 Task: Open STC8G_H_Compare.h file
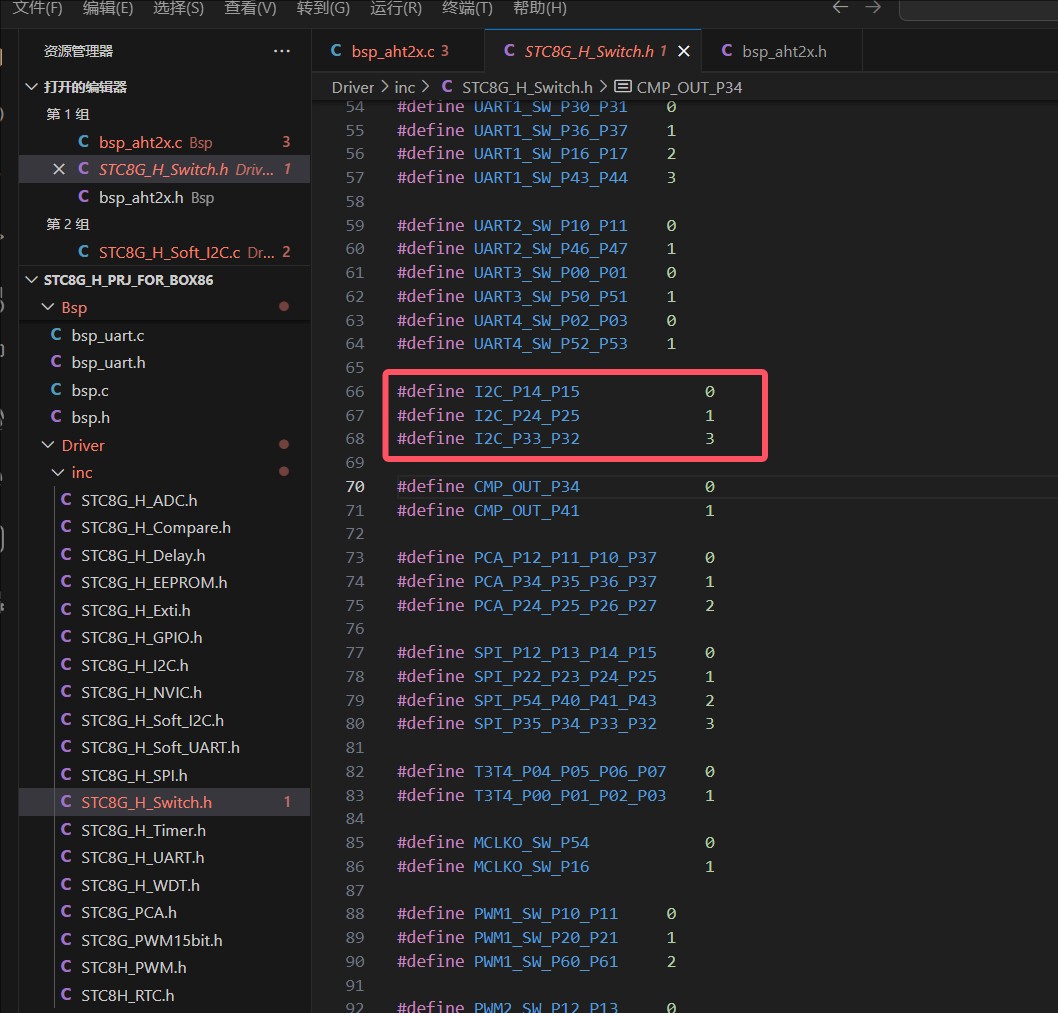[165, 528]
